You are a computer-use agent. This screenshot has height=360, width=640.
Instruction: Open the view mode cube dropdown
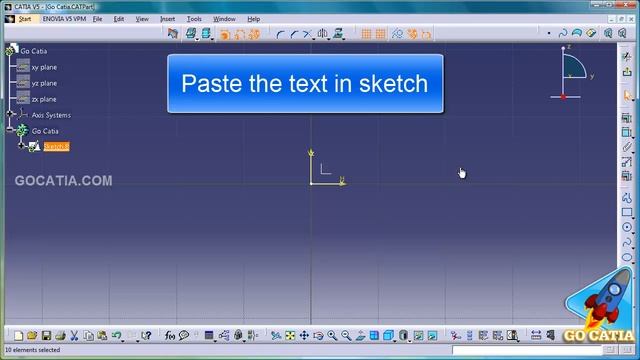(394, 340)
